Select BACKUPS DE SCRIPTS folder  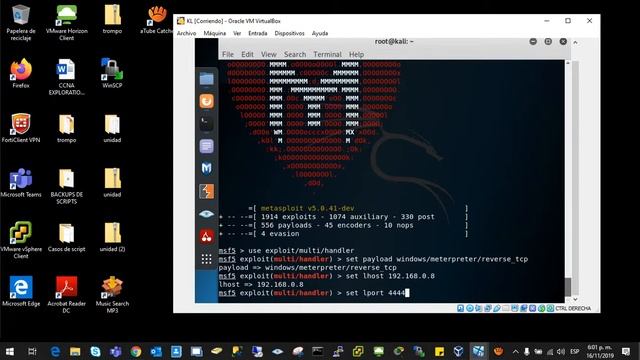tap(67, 187)
